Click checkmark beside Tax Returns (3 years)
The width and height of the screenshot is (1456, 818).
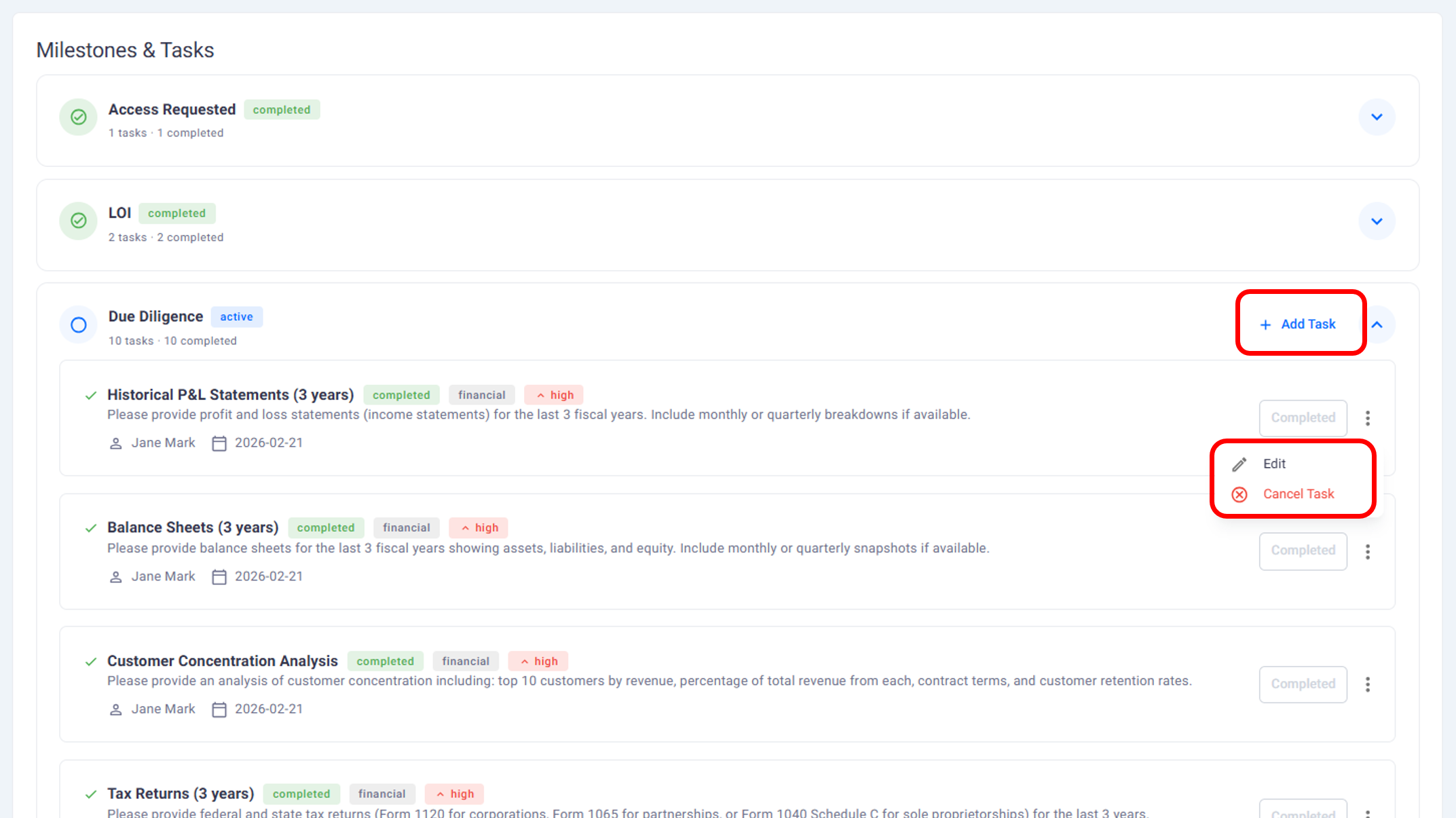90,794
